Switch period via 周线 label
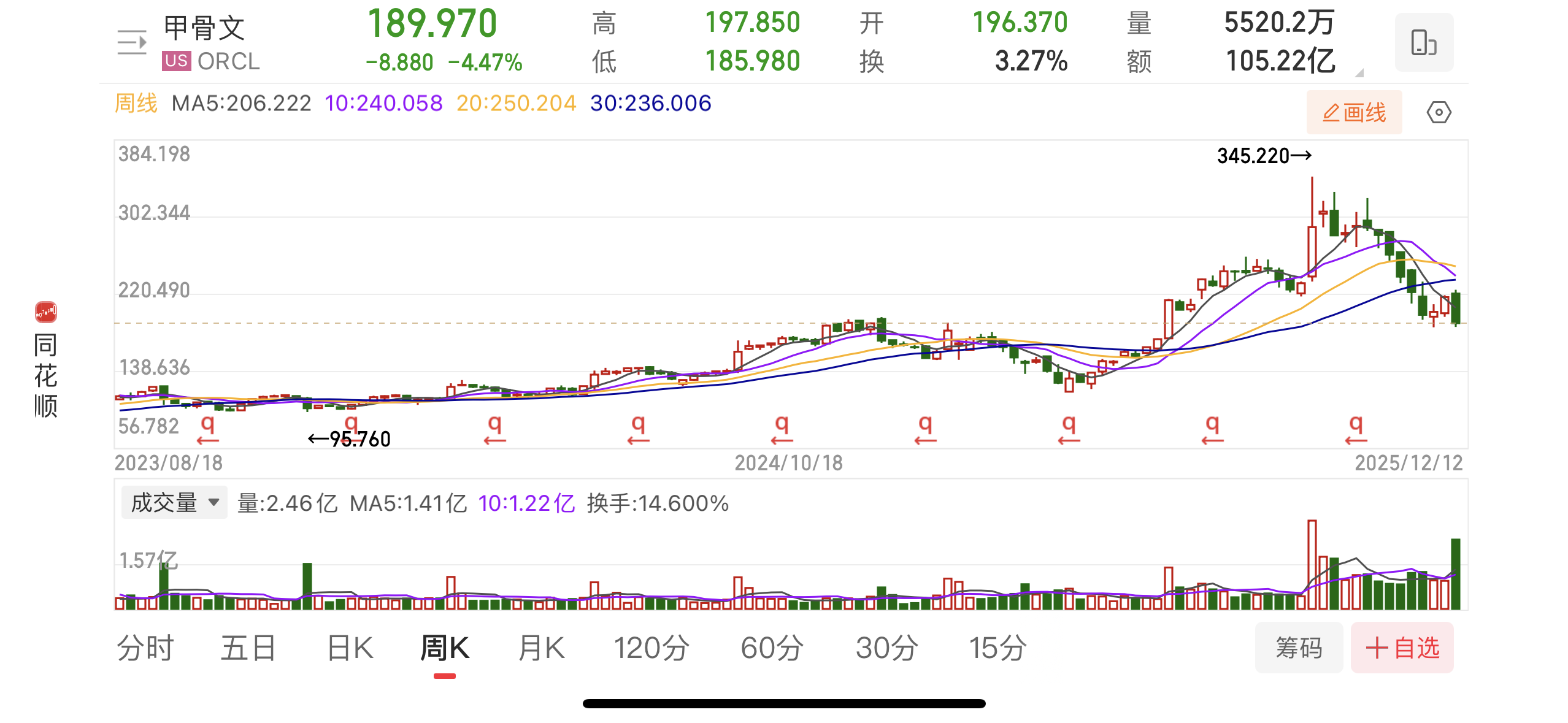This screenshot has height=723, width=1568. 136,103
